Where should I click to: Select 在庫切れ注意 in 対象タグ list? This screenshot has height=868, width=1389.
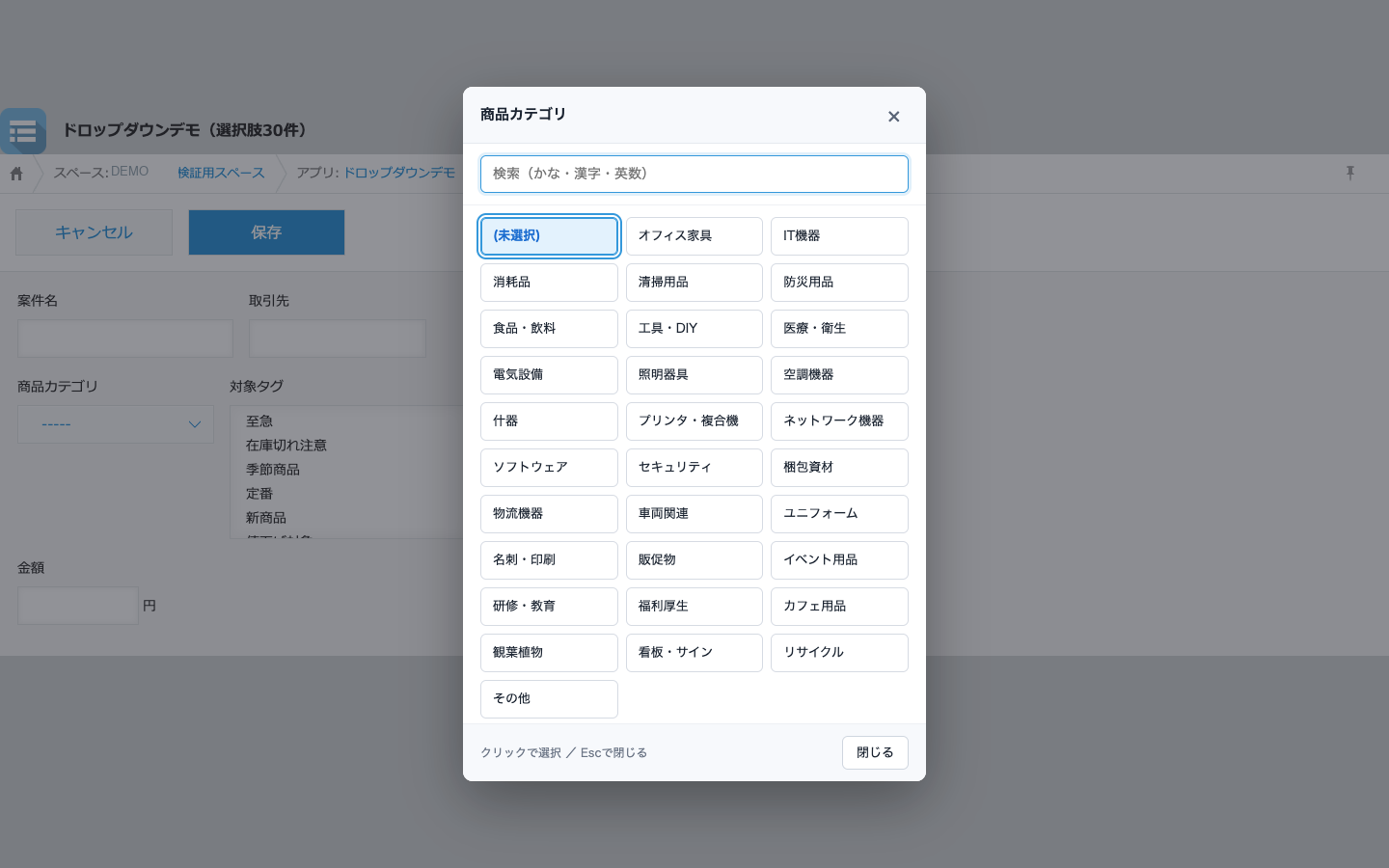pos(286,446)
